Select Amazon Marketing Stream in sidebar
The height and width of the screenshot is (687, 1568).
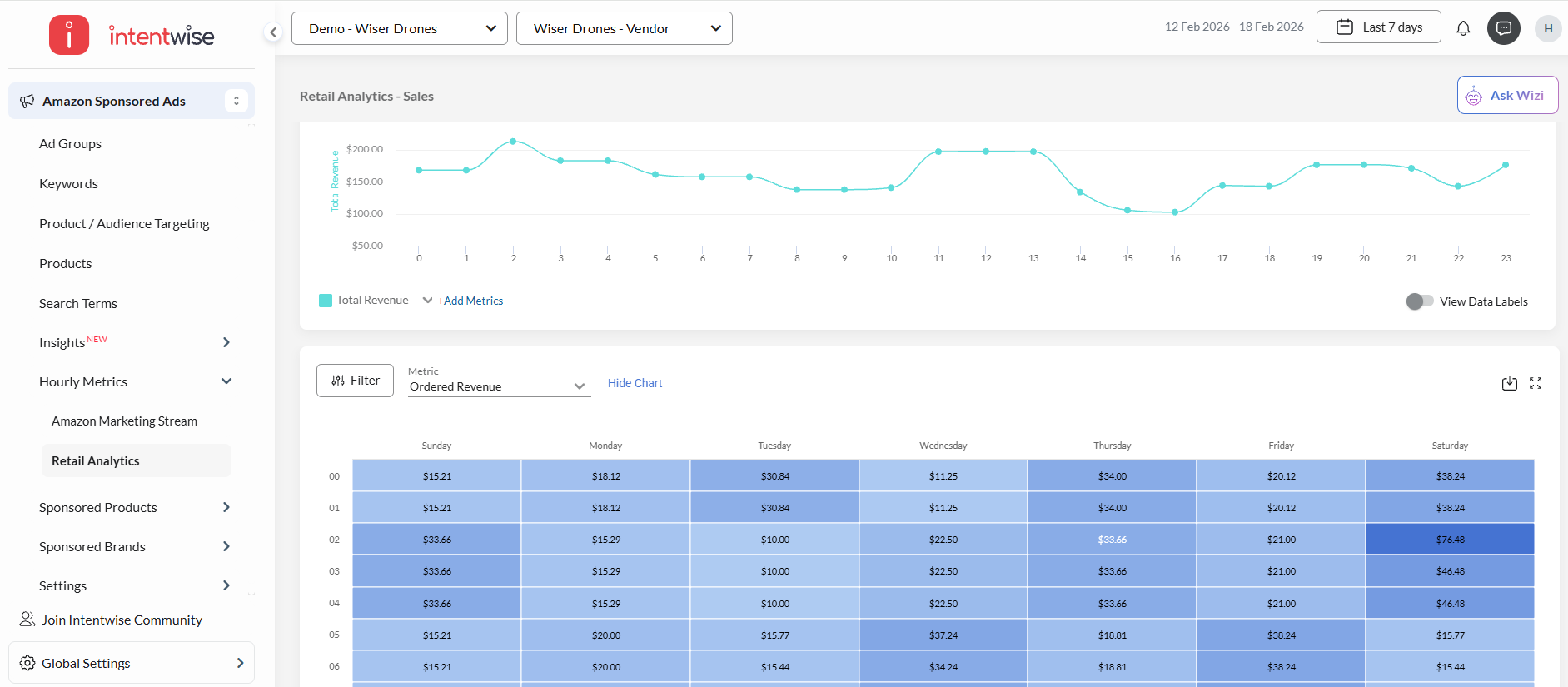click(124, 421)
